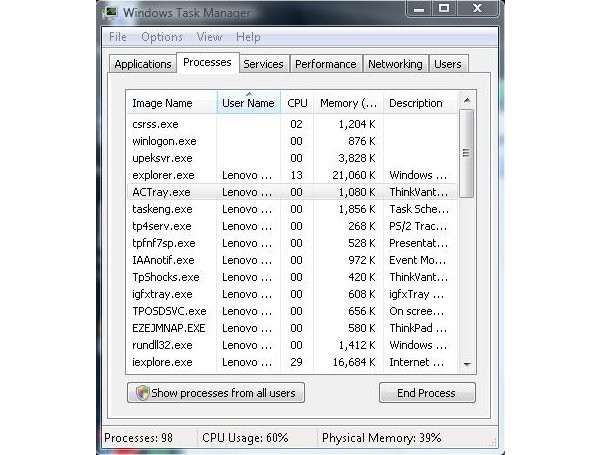Select the iexplore.exe process row

(292, 362)
